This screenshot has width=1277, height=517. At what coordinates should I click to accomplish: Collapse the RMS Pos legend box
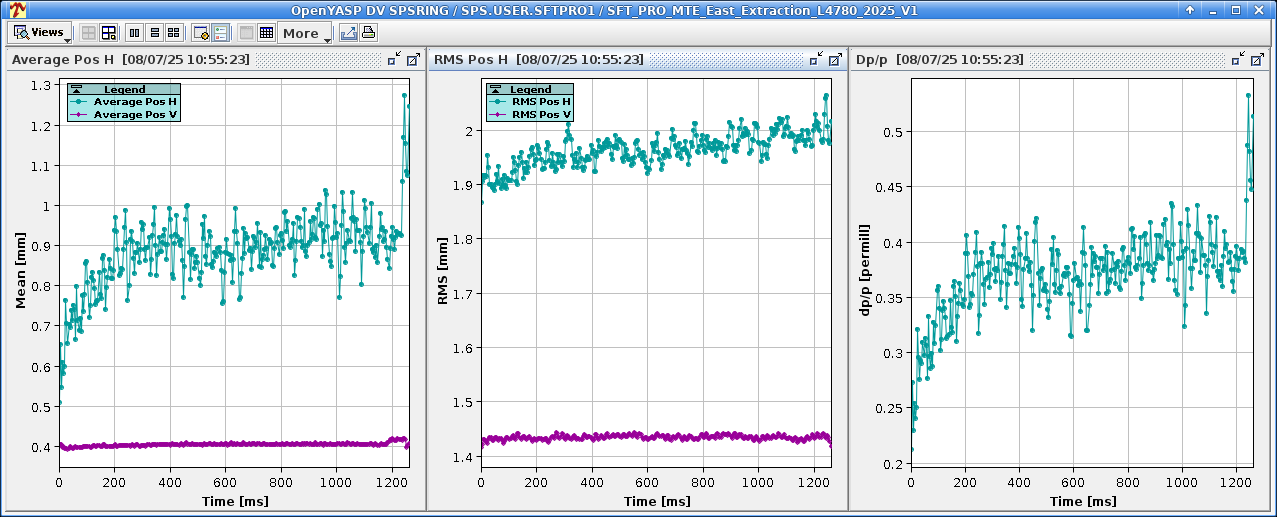pos(496,90)
